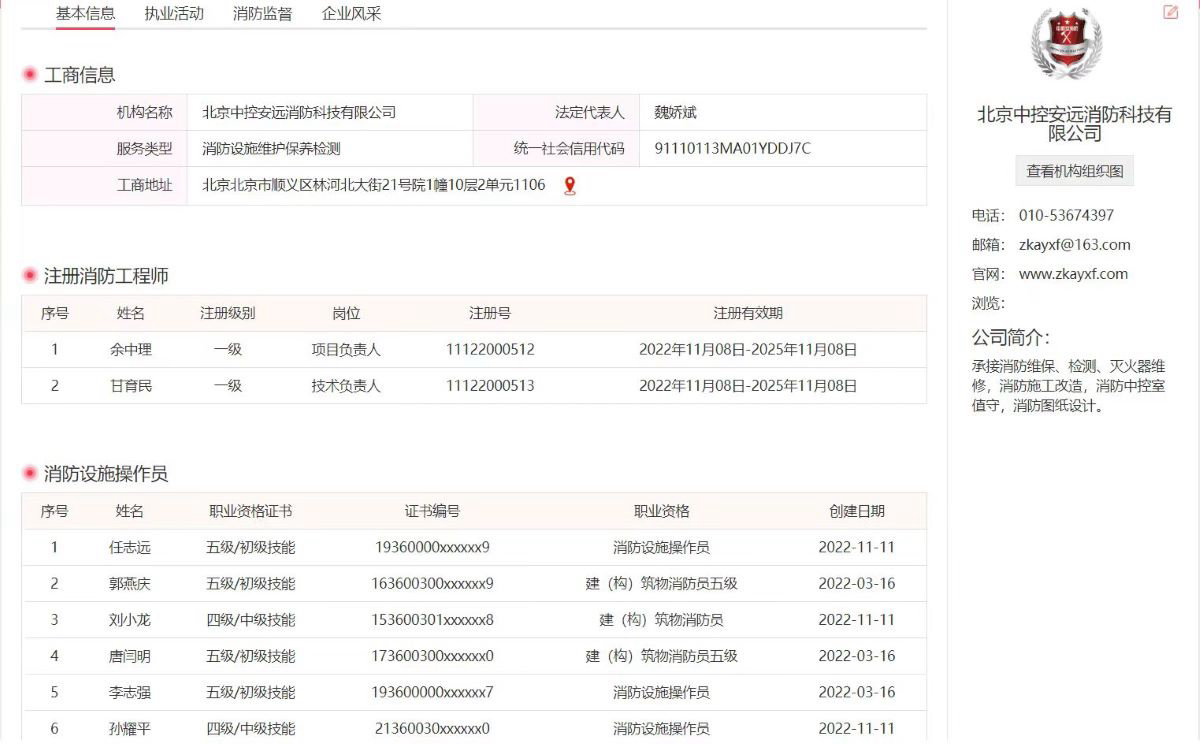Click certificate number 19360000xxxxxx9
The image size is (1200, 744).
(432, 548)
